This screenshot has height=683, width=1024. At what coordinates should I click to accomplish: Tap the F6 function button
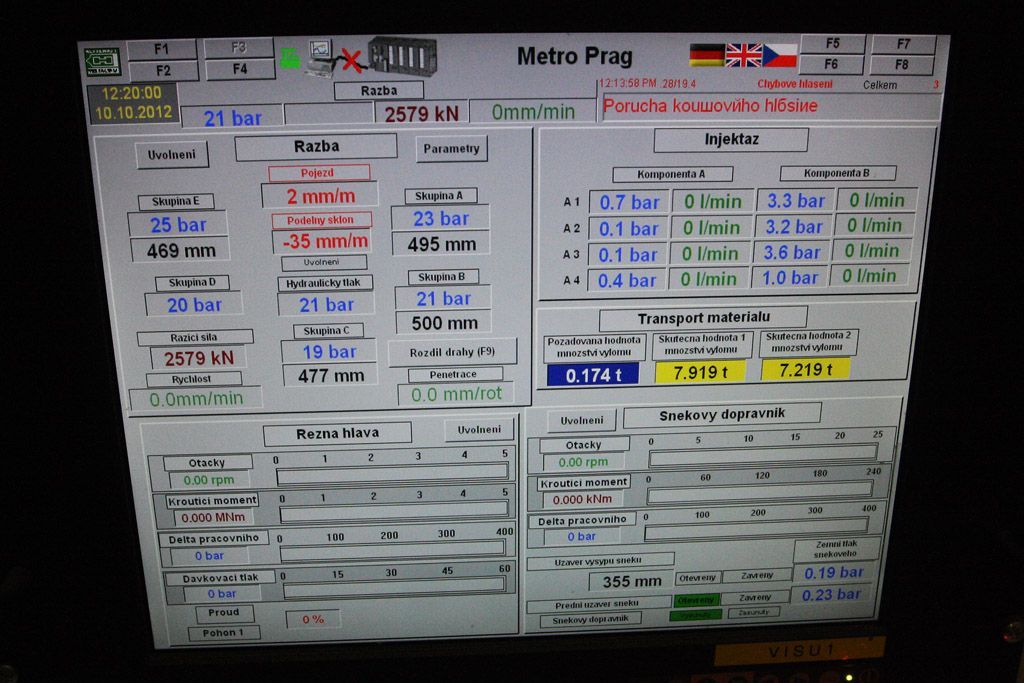coord(831,64)
